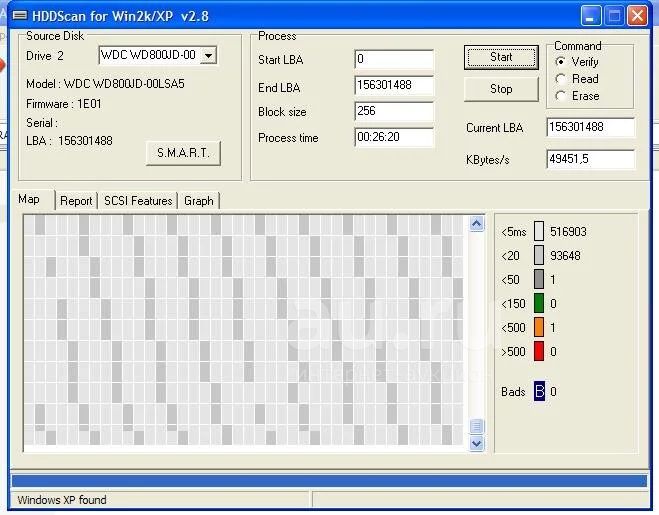Open the SCSI Features tab
This screenshot has width=659, height=515.
pos(138,201)
